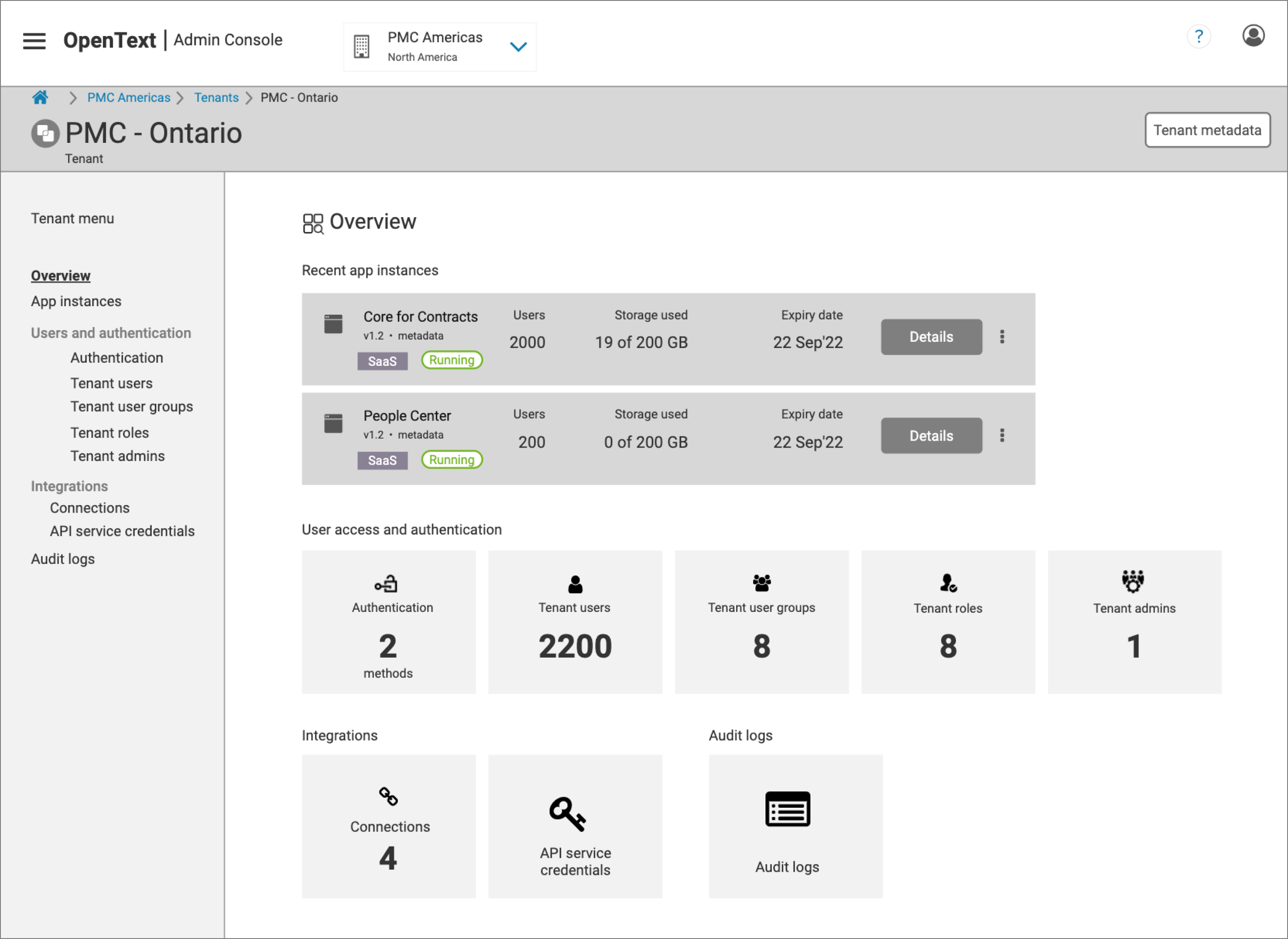Screen dimensions: 1288x939
Task: Open more options for People Center
Action: pyautogui.click(x=1002, y=435)
